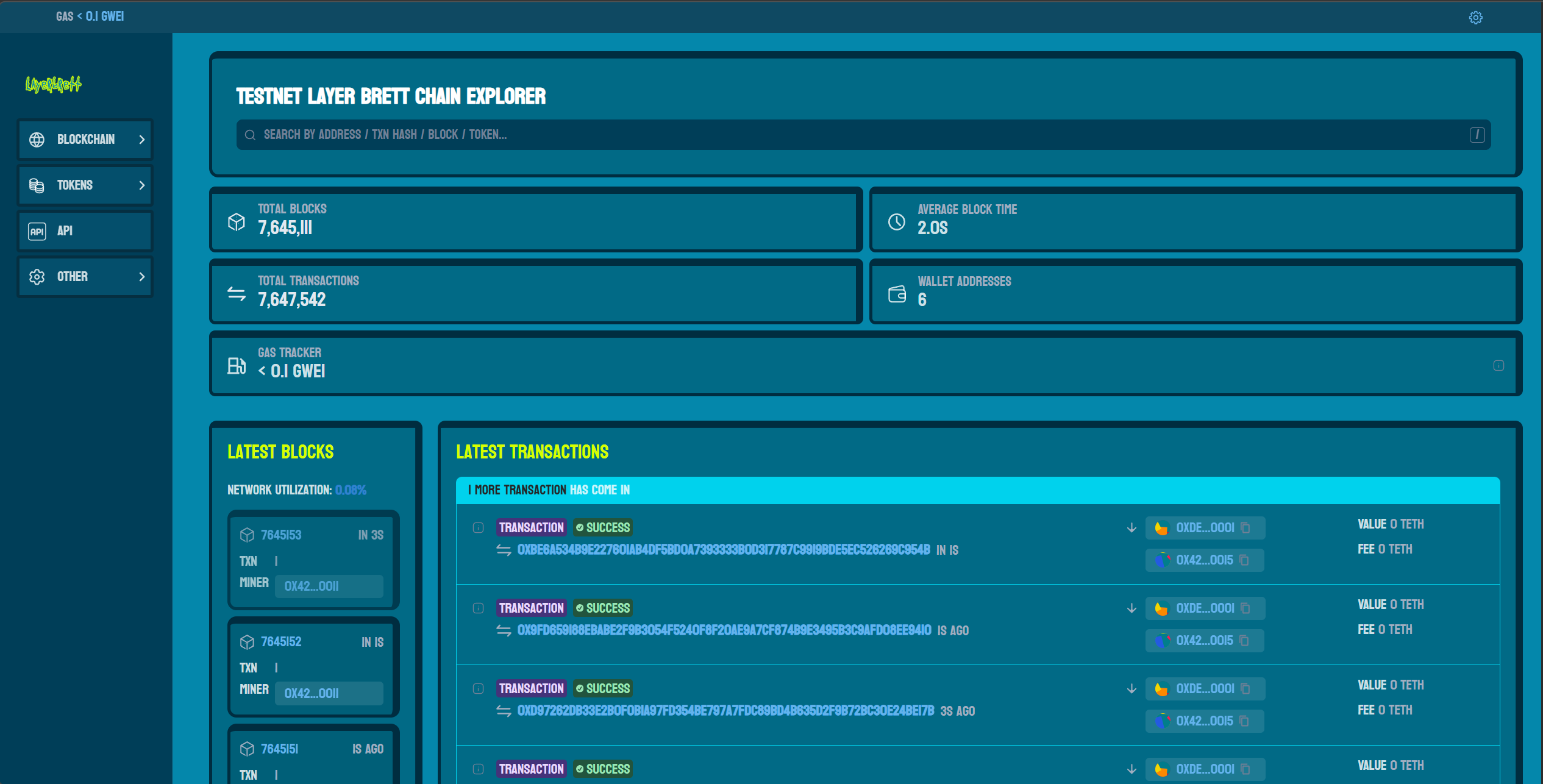Expand the Other sidebar menu

[85, 277]
